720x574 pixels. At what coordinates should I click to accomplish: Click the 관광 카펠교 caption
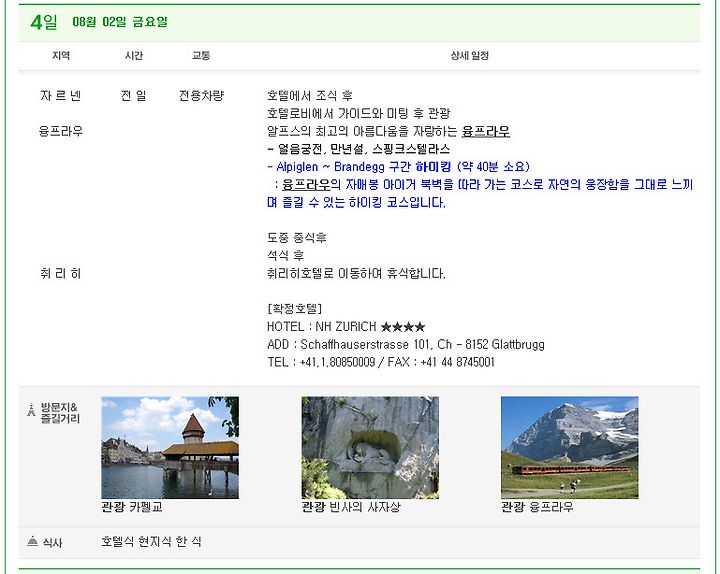[132, 507]
